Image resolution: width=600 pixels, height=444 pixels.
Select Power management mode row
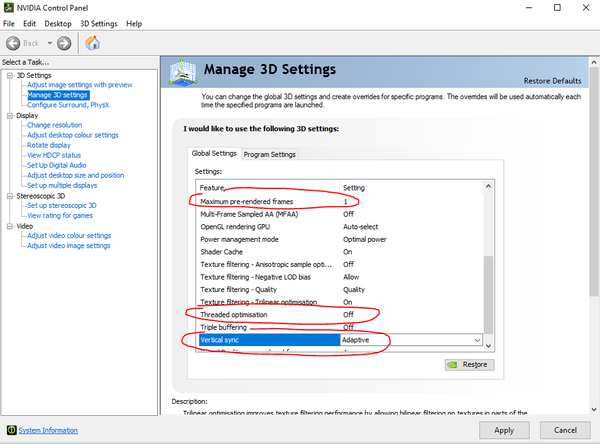coord(339,240)
